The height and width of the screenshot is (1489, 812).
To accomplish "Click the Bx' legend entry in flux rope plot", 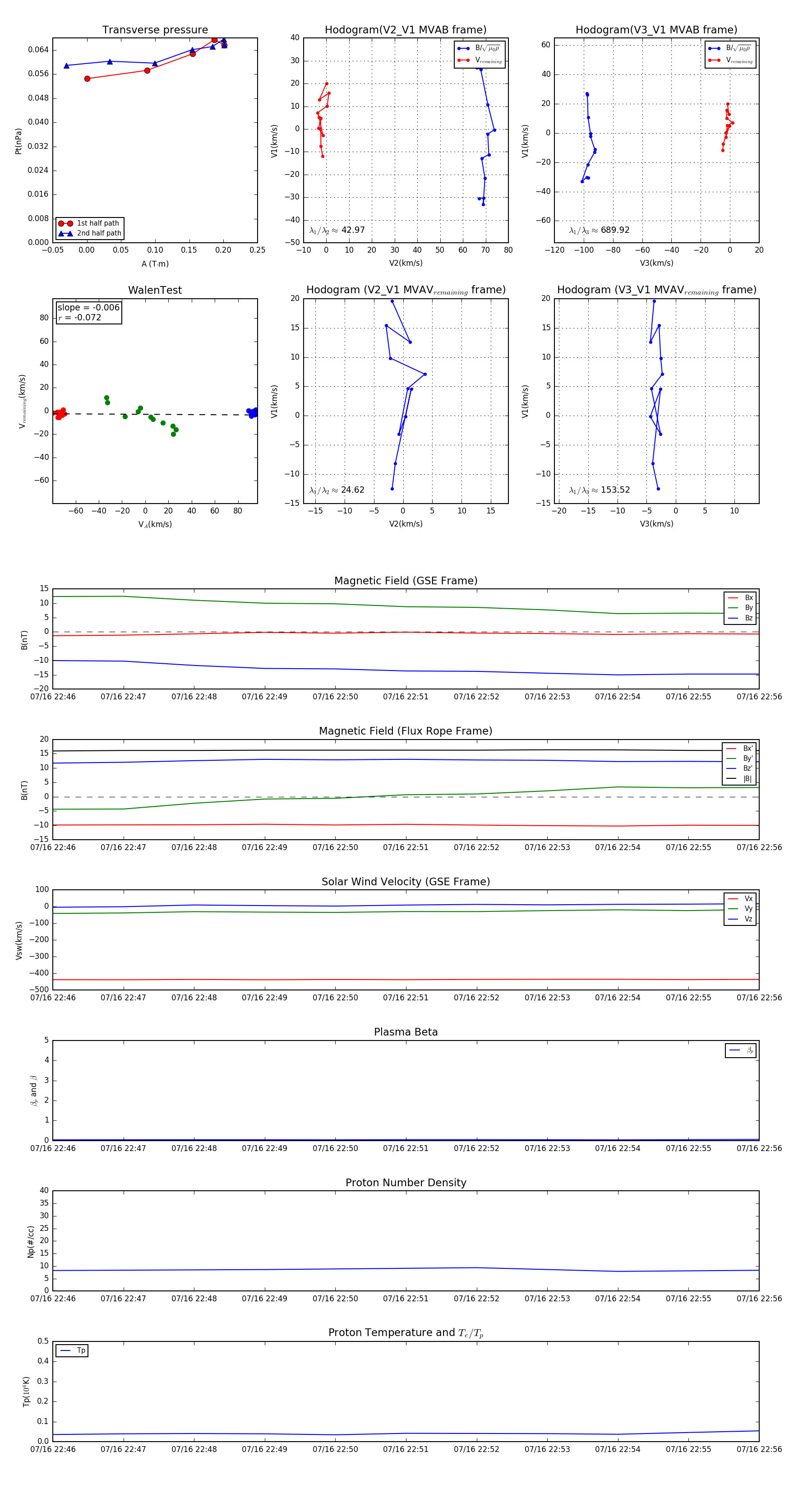I will (x=740, y=749).
